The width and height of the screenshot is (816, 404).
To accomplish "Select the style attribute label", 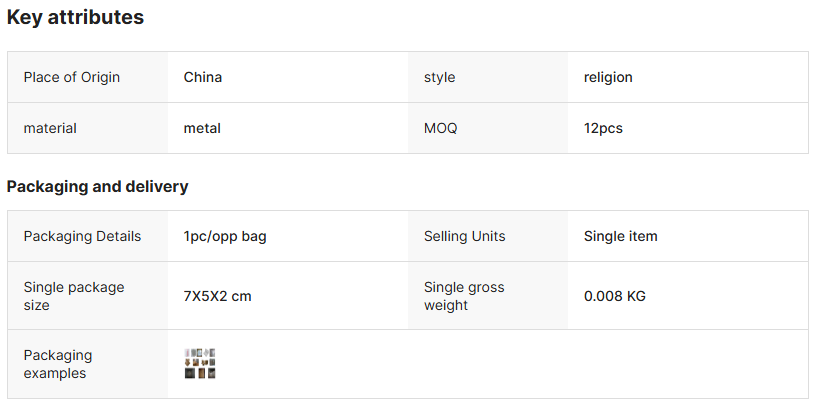I will pyautogui.click(x=440, y=78).
